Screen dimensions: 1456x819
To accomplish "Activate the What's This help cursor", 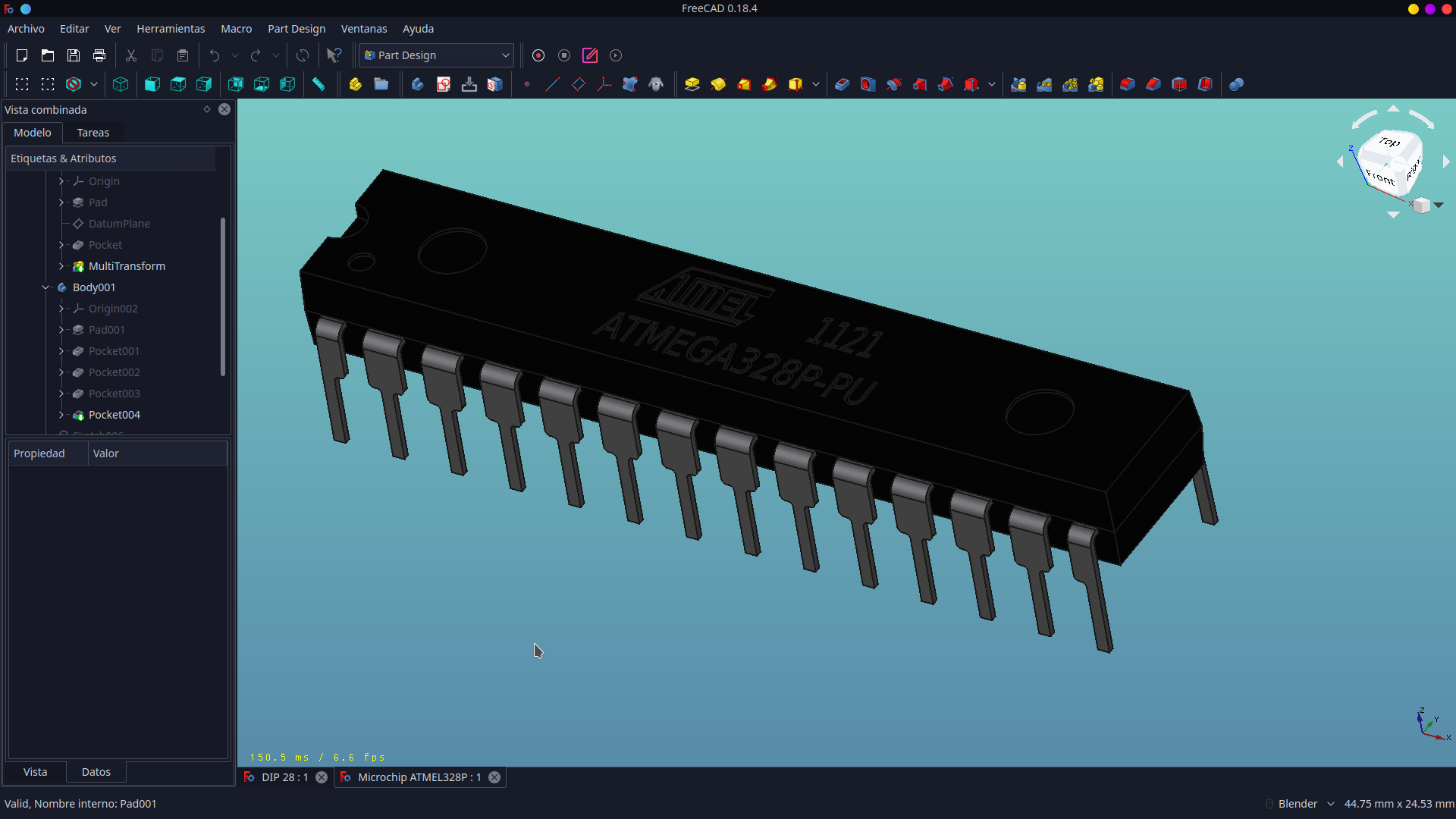I will pyautogui.click(x=334, y=55).
